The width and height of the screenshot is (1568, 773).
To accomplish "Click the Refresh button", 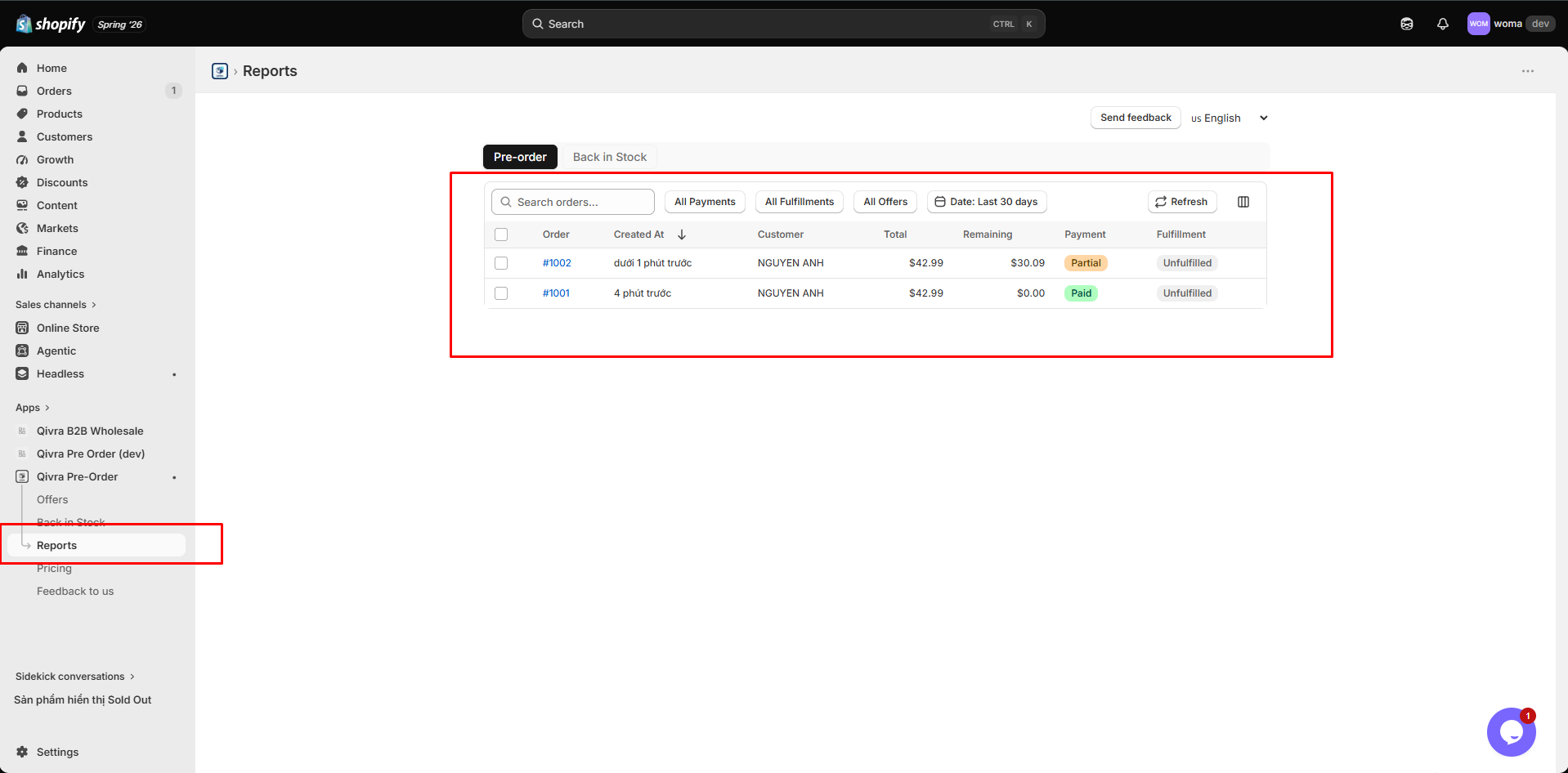I will coord(1182,202).
